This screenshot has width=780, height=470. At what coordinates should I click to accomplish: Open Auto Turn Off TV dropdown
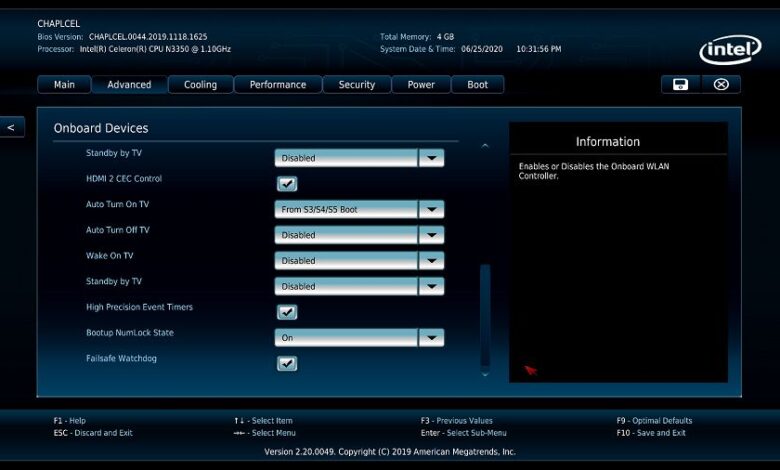point(359,235)
